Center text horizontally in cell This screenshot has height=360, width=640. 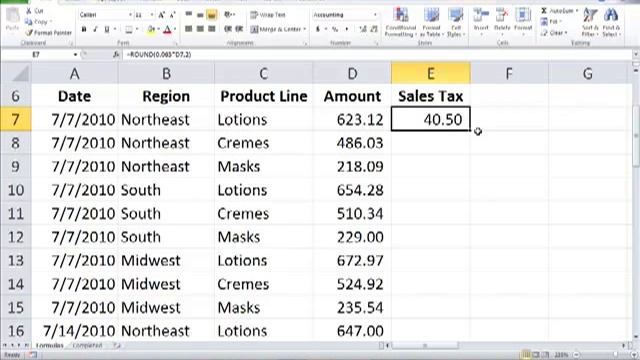click(200, 29)
